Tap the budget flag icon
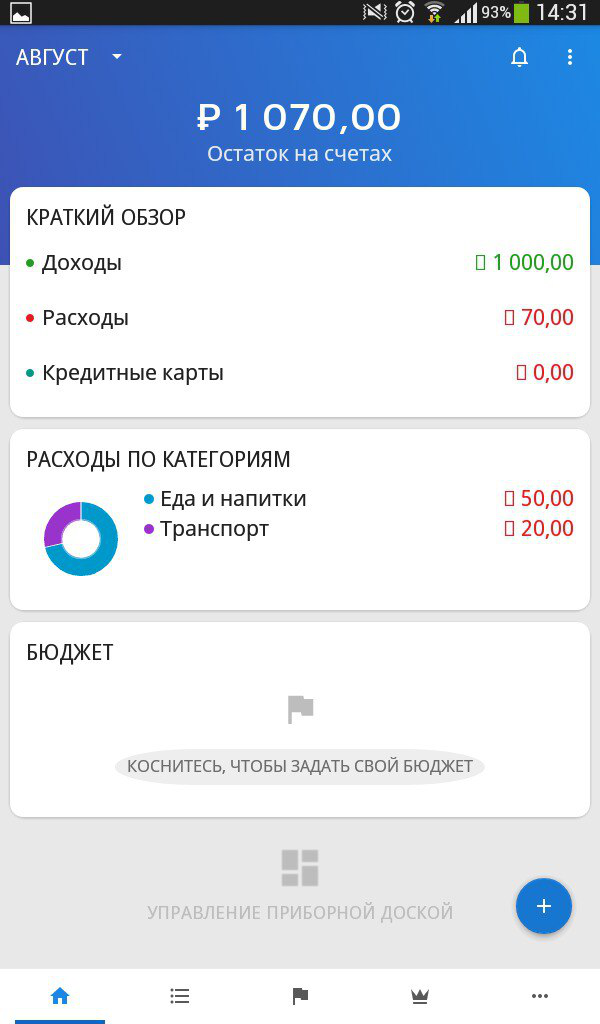600x1024 pixels. click(x=300, y=710)
